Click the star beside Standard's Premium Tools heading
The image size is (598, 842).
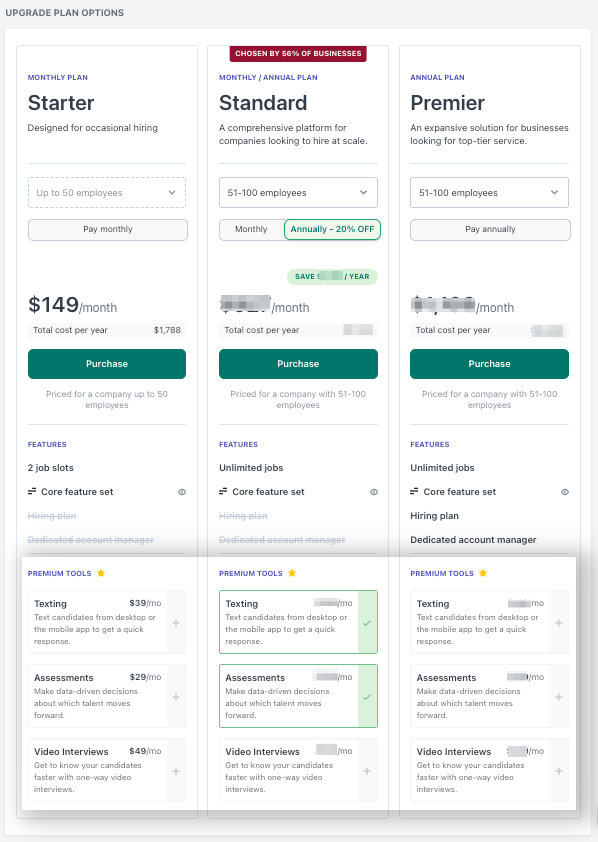tap(291, 572)
